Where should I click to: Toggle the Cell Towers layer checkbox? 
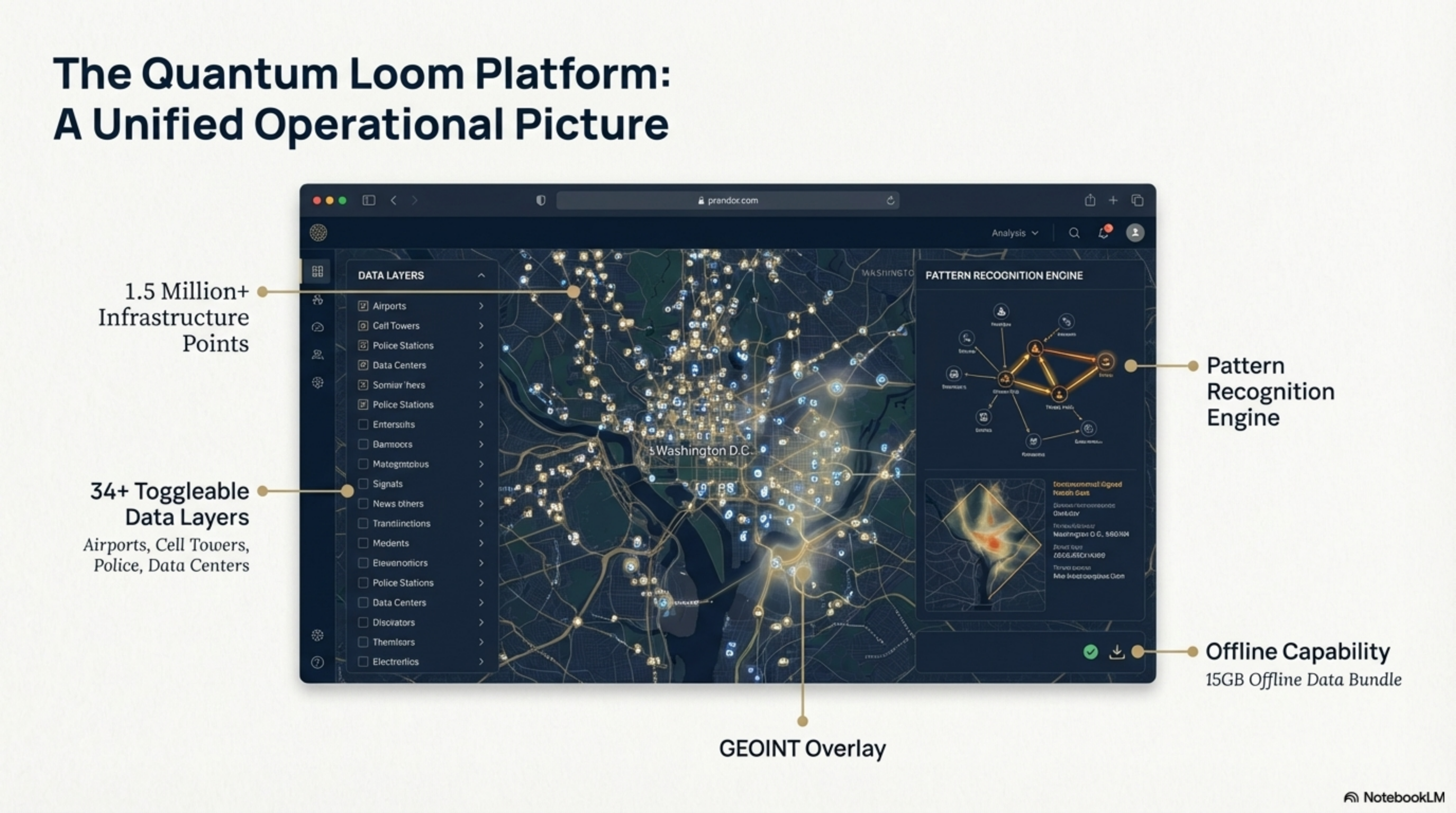pyautogui.click(x=363, y=326)
